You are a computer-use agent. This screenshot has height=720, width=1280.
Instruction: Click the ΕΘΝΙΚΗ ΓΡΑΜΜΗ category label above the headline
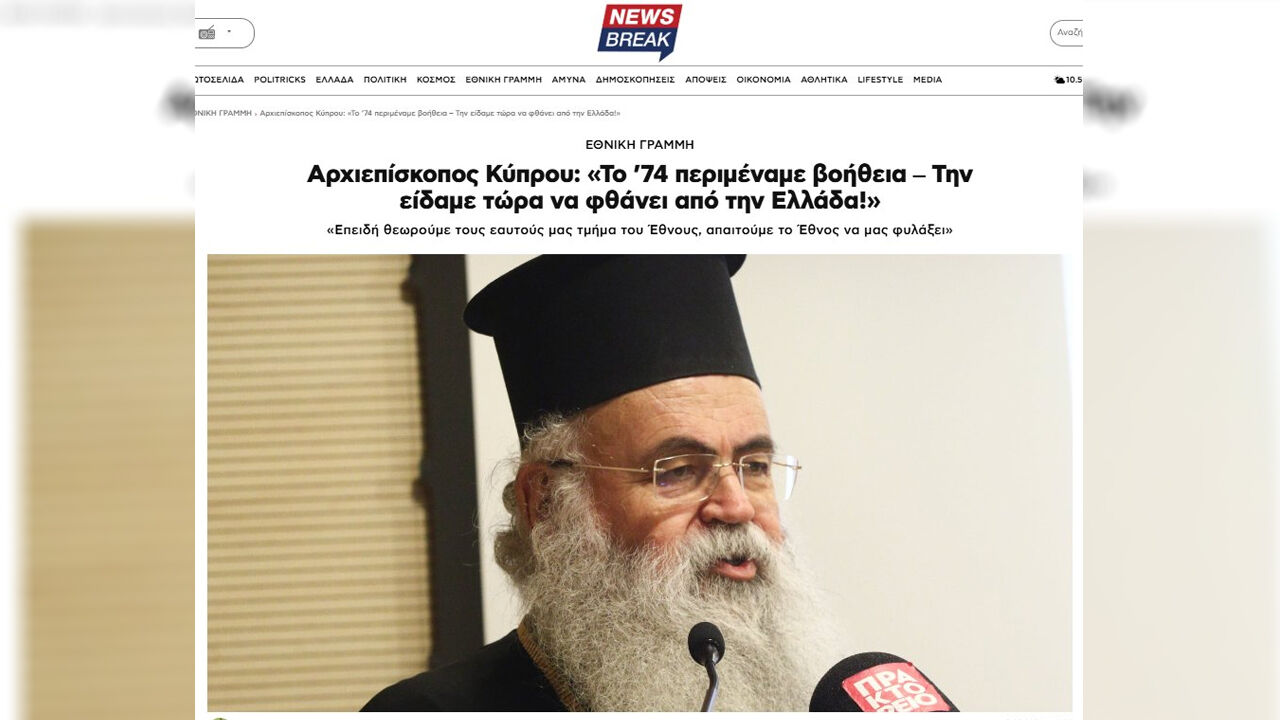pos(640,145)
